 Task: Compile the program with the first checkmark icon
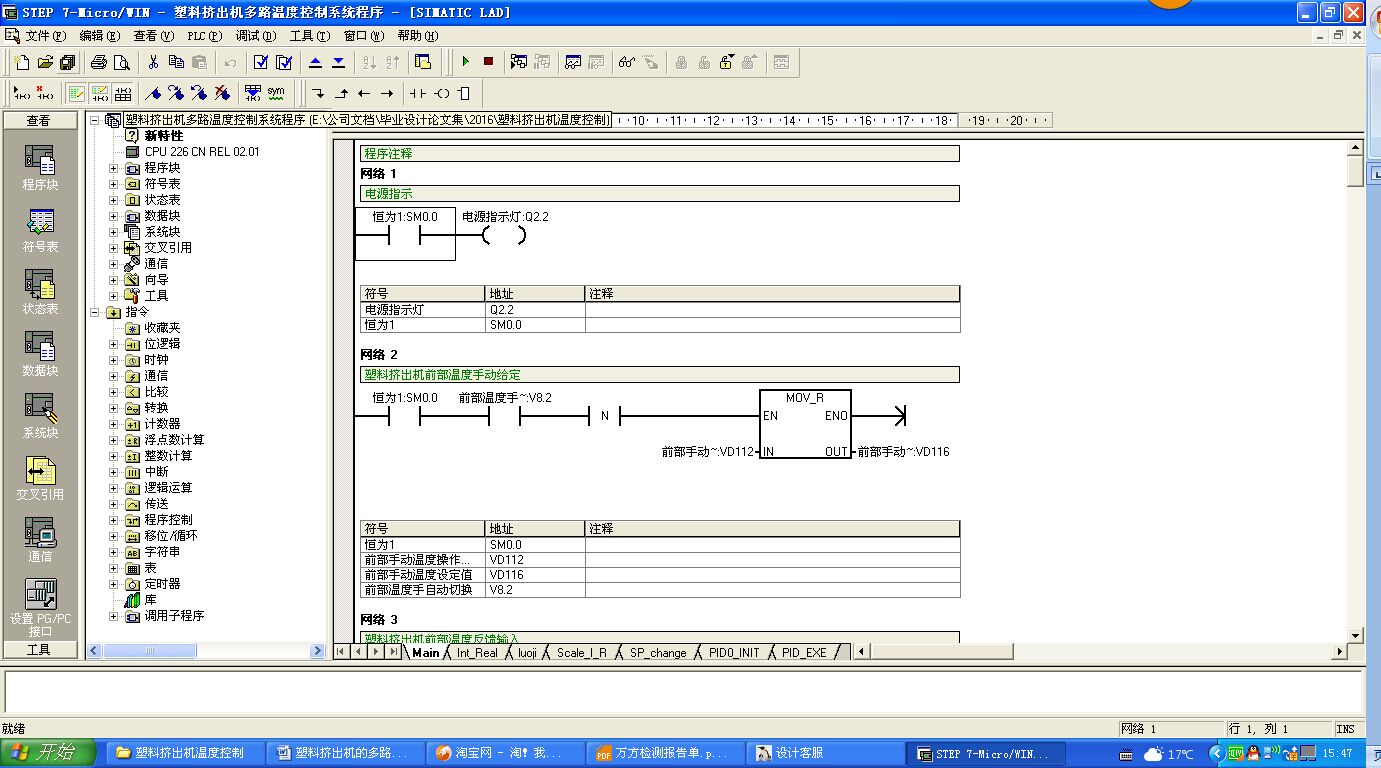(x=261, y=62)
